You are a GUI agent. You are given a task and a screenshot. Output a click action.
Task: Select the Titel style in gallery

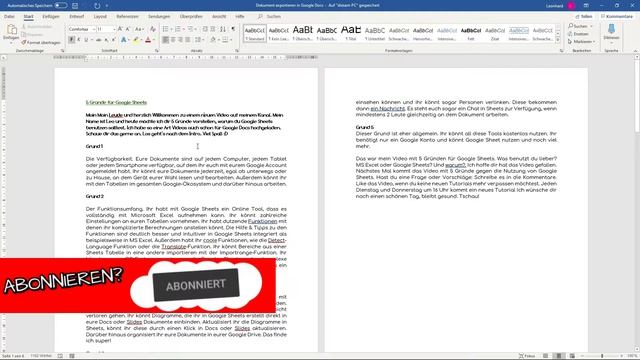pyautogui.click(x=351, y=33)
